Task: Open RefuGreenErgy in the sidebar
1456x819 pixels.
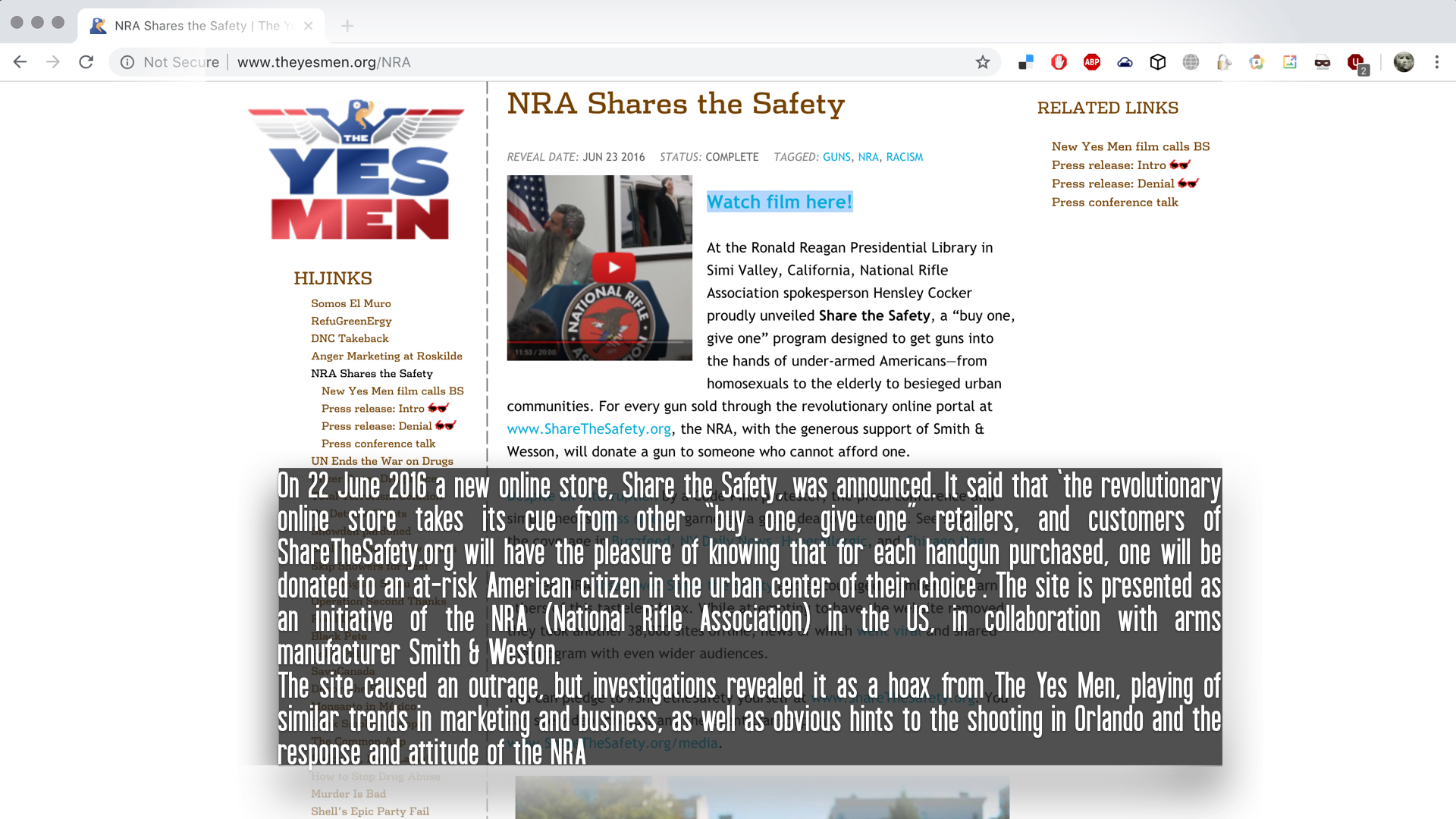Action: [x=351, y=321]
